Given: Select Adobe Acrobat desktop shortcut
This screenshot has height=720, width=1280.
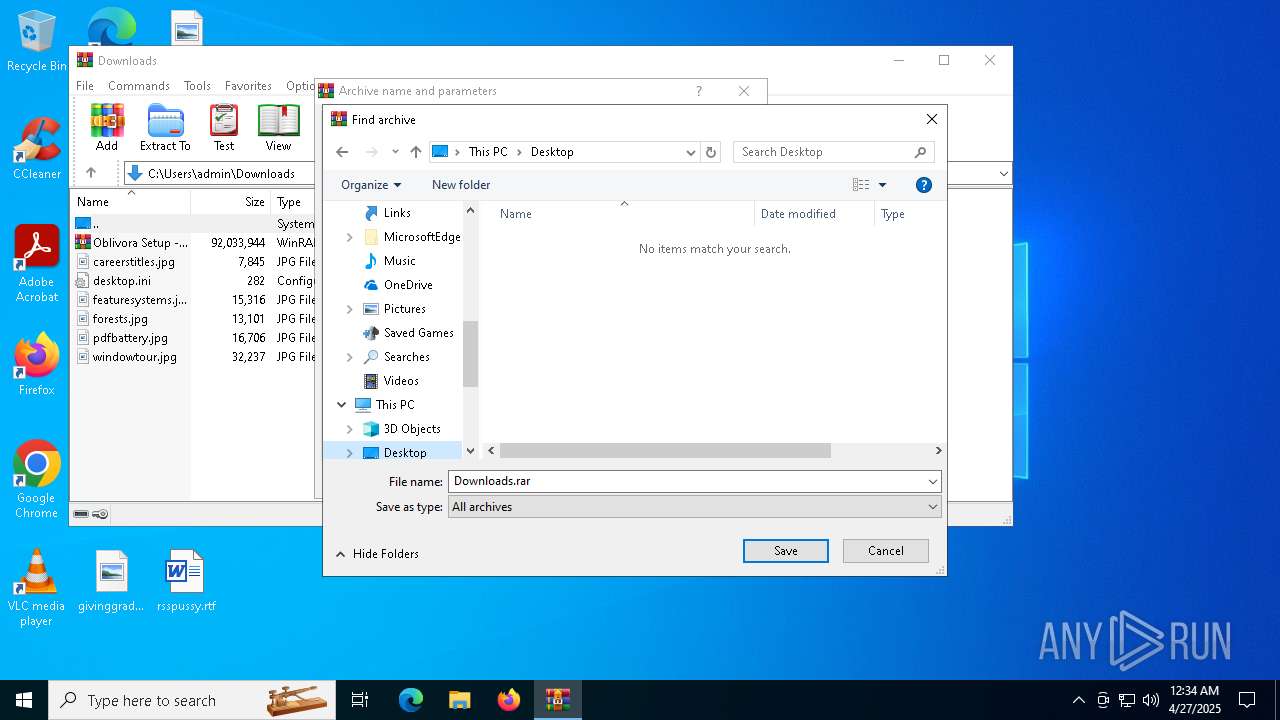Looking at the screenshot, I should (36, 264).
